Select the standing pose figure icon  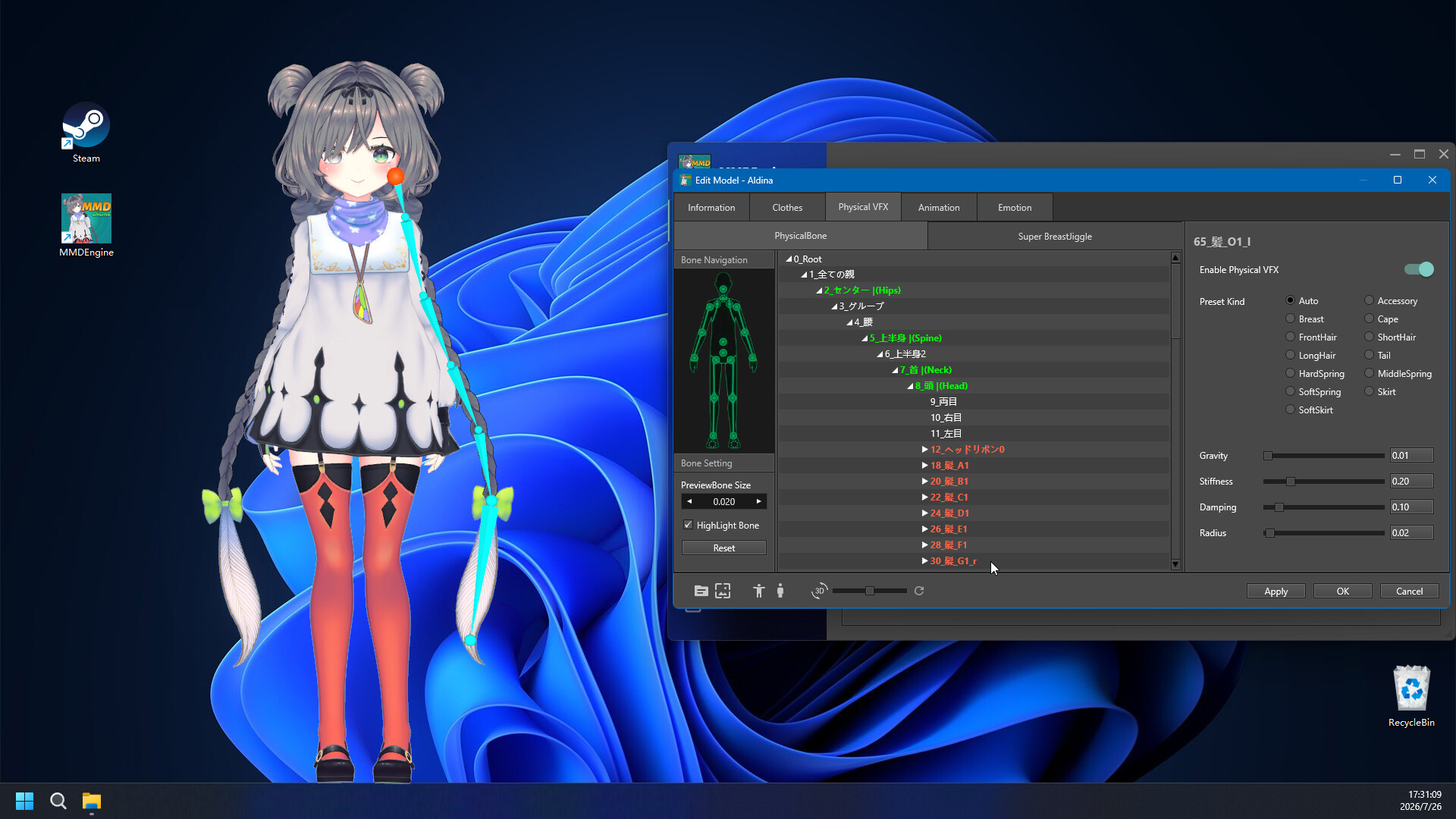[780, 591]
